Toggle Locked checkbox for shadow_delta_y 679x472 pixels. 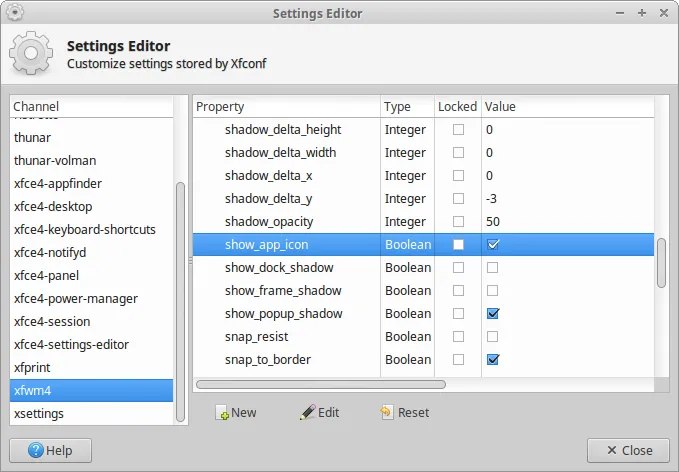point(458,198)
